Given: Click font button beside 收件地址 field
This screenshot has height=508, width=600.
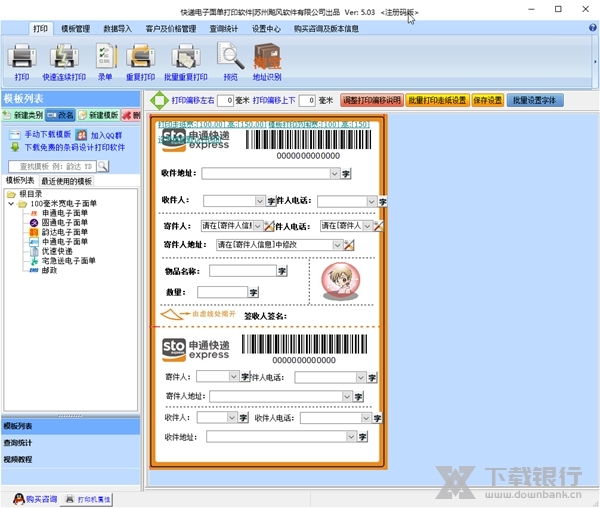Looking at the screenshot, I should point(346,174).
